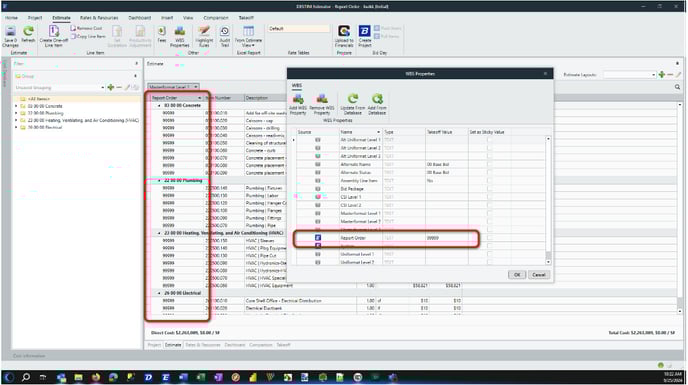Open the Comparison ribbon tab
This screenshot has width=688, height=385.
216,18
